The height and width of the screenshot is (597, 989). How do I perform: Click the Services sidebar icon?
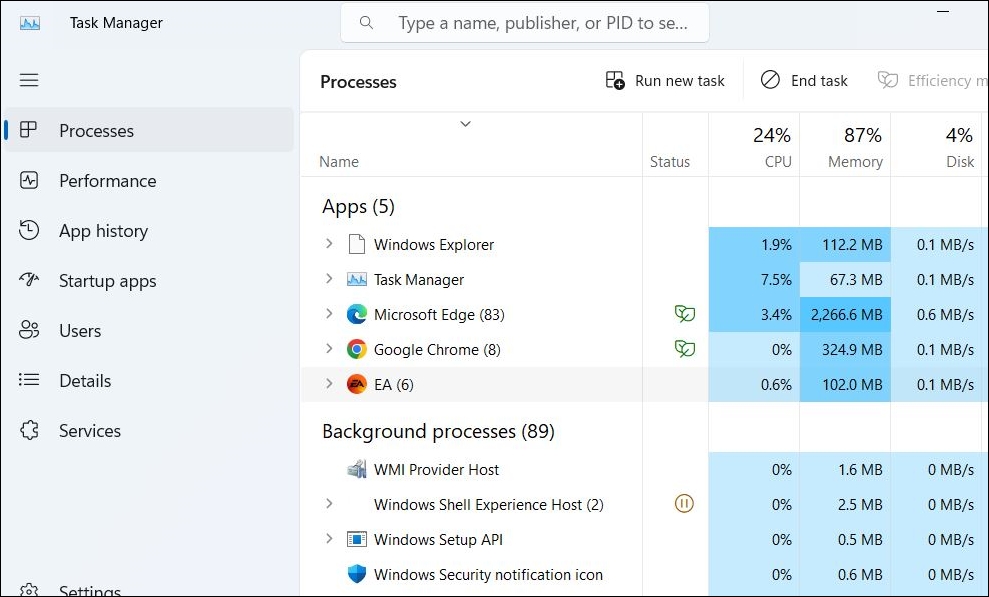click(31, 430)
